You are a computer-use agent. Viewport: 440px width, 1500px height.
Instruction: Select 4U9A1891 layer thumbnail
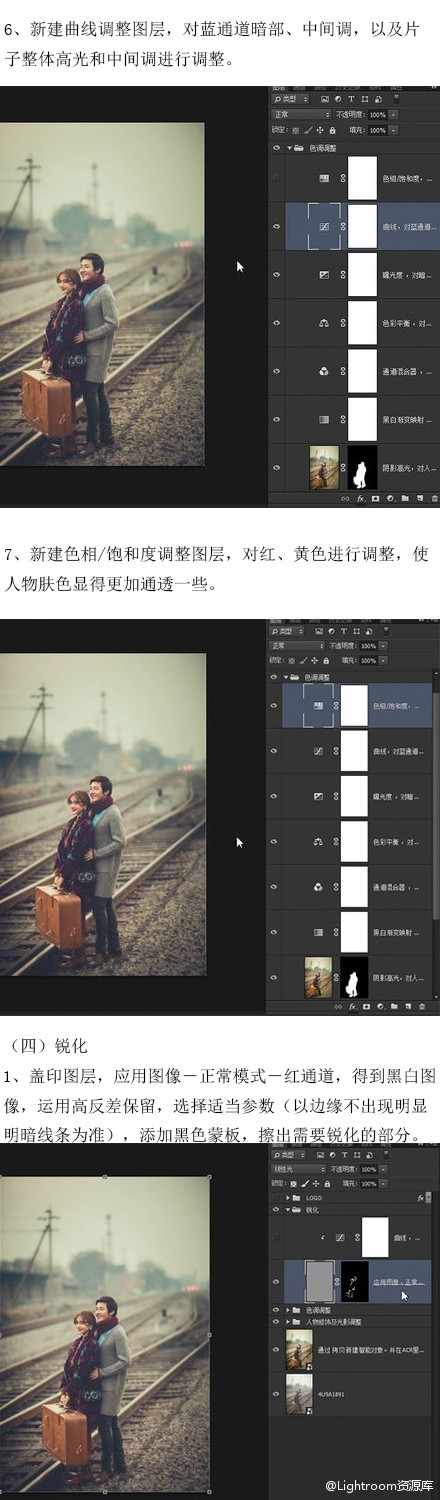pyautogui.click(x=299, y=1392)
